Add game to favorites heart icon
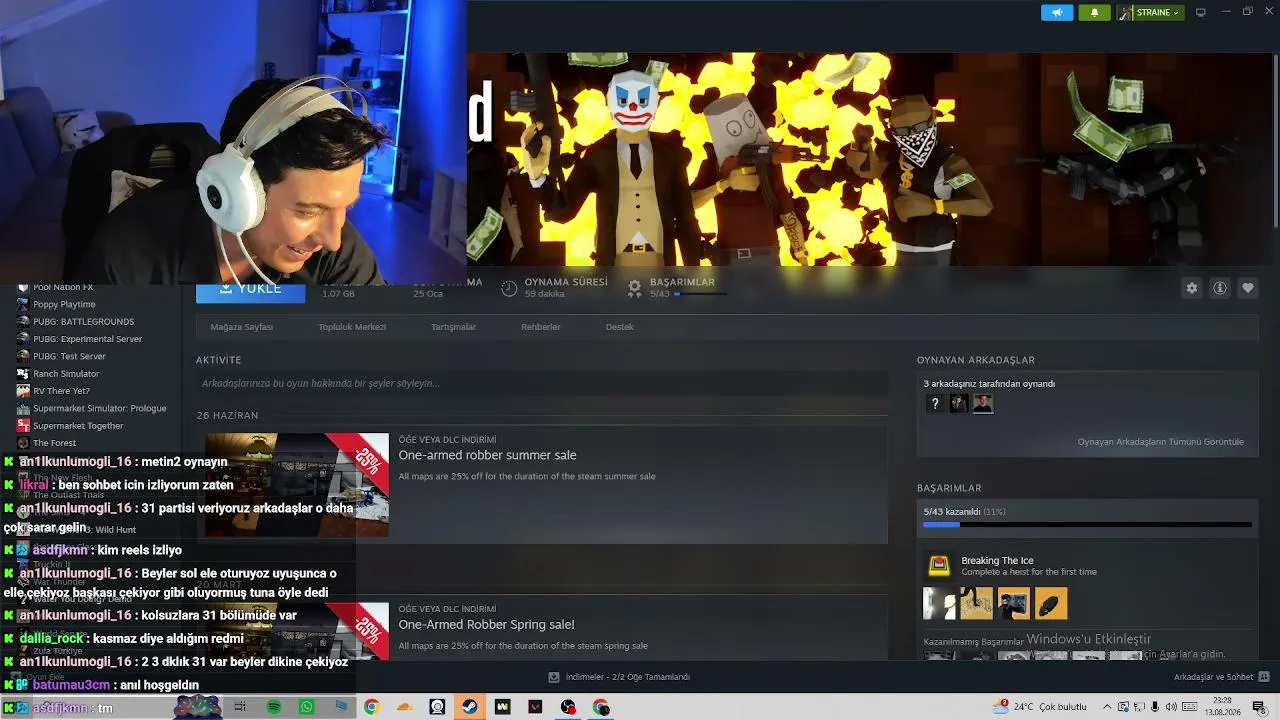1280x720 pixels. (x=1248, y=288)
